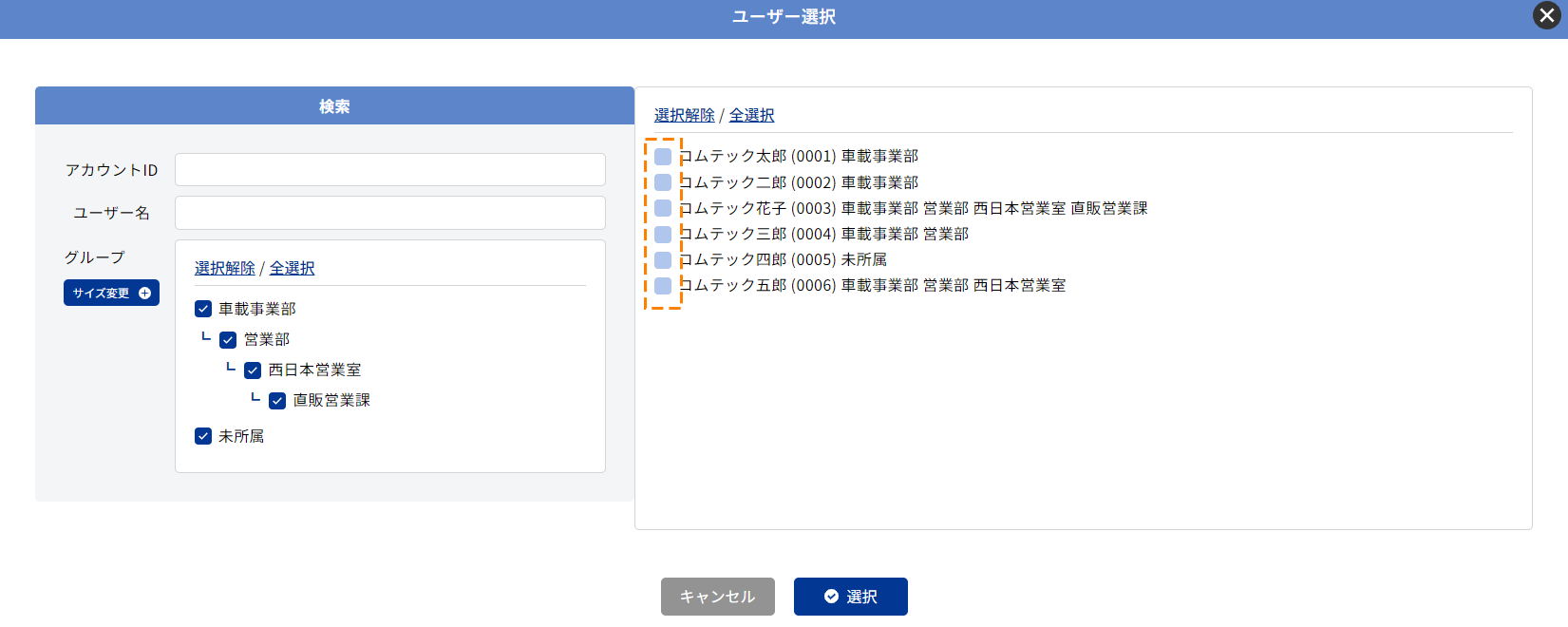Click the コムテック四郎 (0005) 未所属 row text
Image resolution: width=1568 pixels, height=627 pixels.
[x=783, y=259]
